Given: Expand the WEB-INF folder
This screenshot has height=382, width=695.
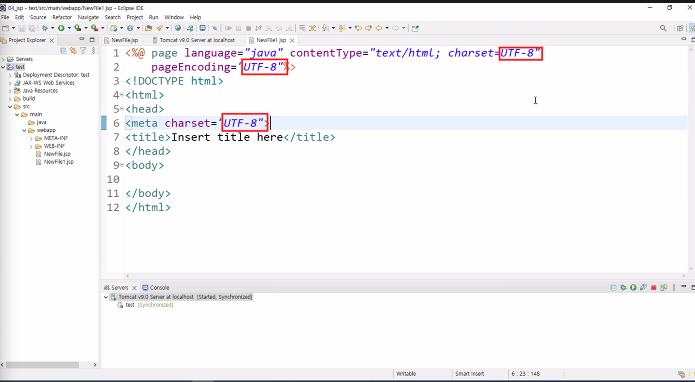Looking at the screenshot, I should pos(31,146).
